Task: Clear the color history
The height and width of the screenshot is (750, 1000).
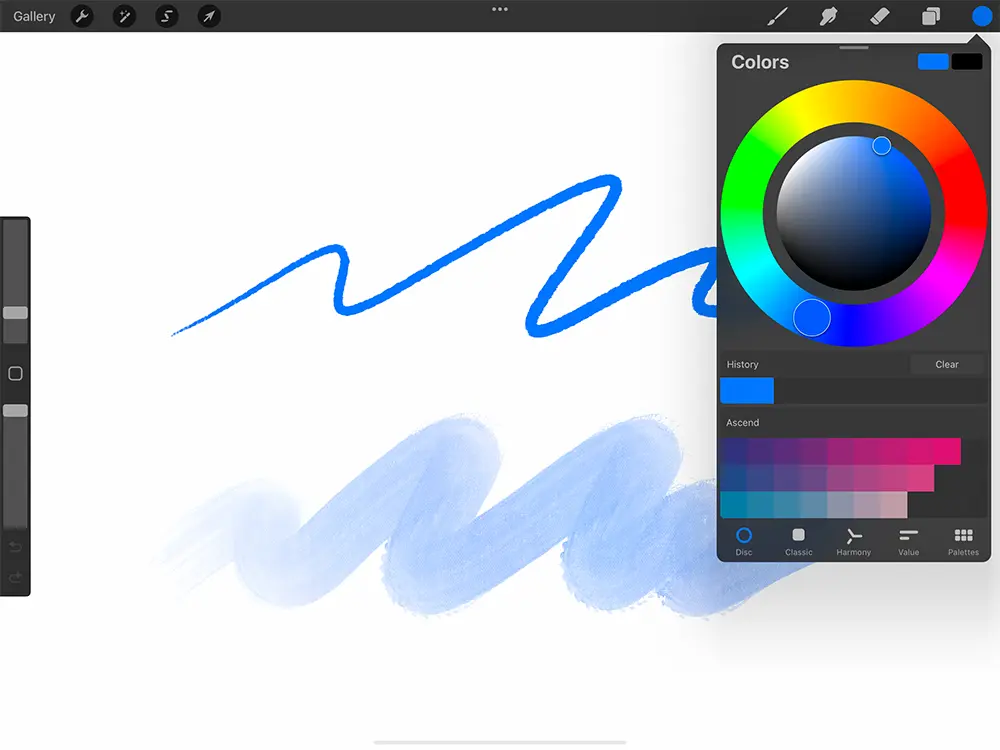Action: tap(946, 365)
